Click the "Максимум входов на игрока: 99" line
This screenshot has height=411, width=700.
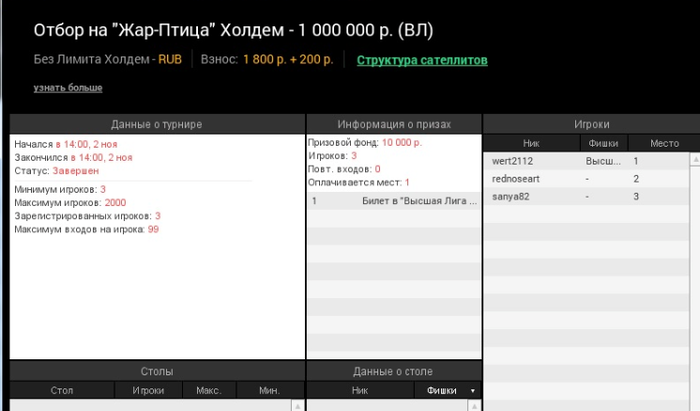[x=87, y=229]
